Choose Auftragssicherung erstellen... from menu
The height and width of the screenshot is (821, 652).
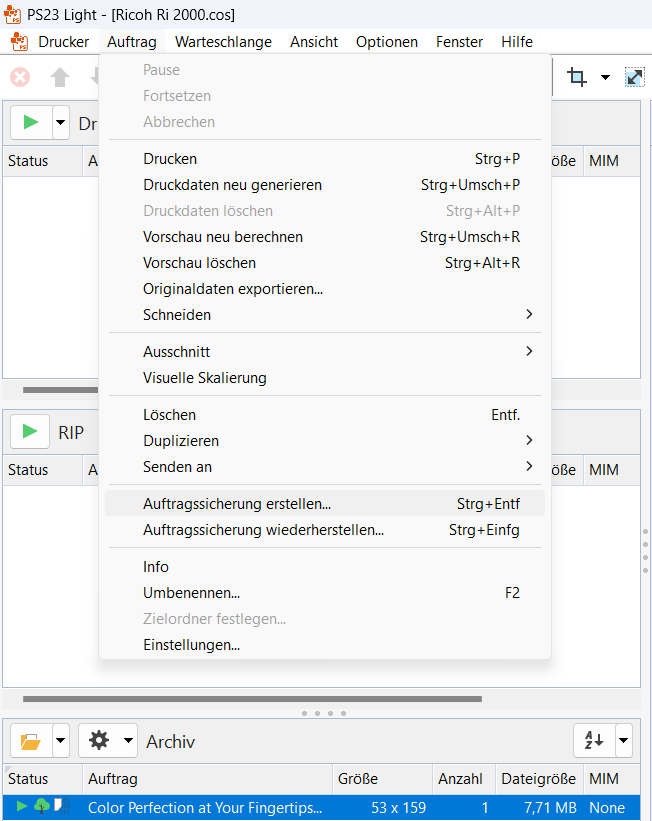point(237,504)
